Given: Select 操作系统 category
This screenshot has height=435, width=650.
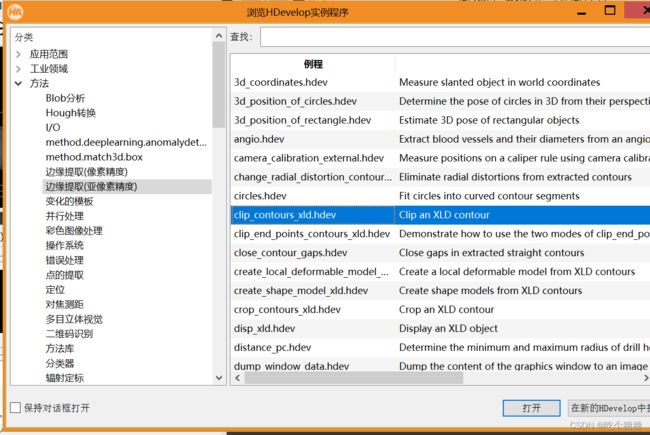Looking at the screenshot, I should pyautogui.click(x=64, y=245).
